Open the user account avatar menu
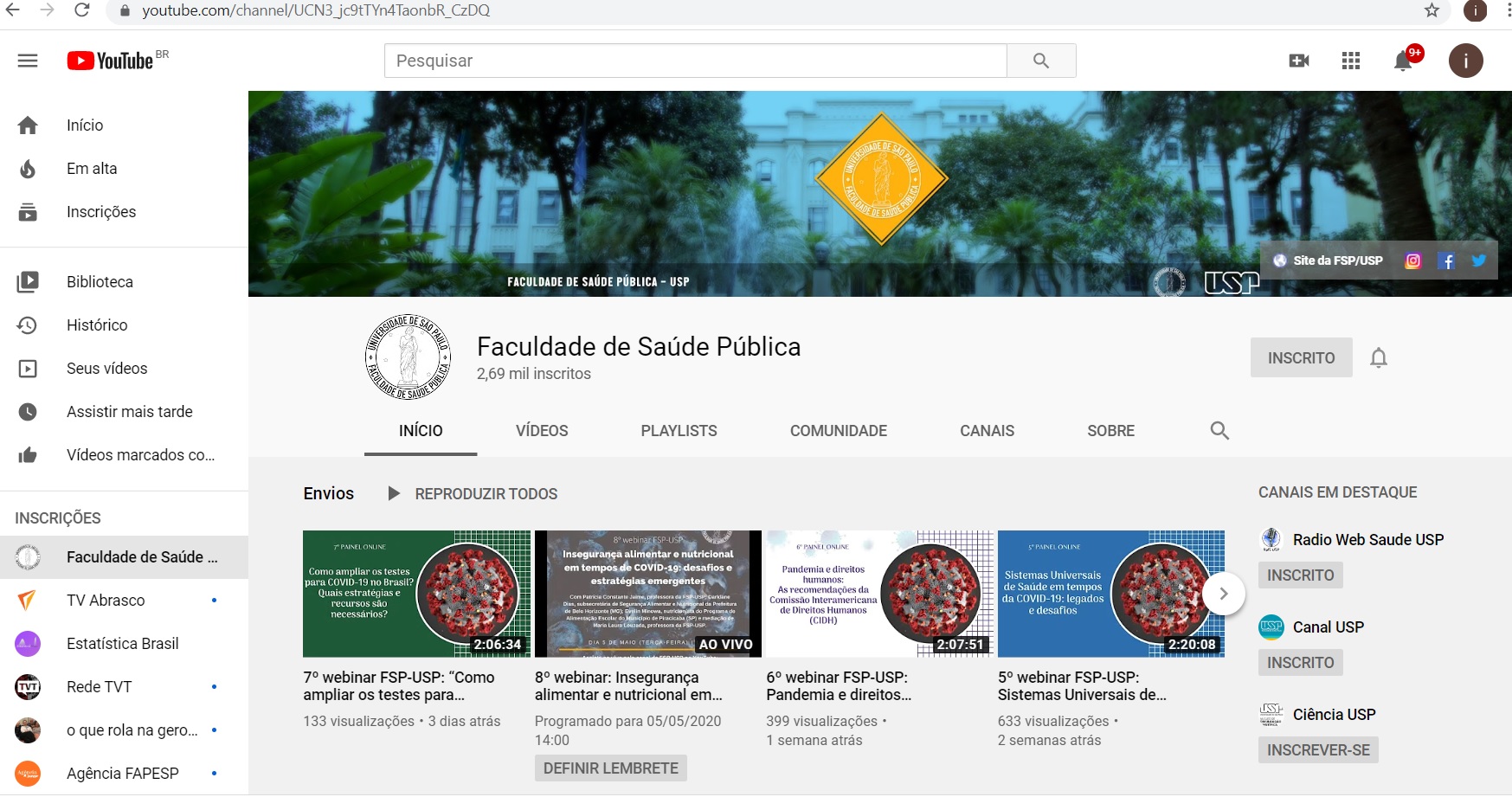This screenshot has width=1512, height=797. coord(1465,61)
